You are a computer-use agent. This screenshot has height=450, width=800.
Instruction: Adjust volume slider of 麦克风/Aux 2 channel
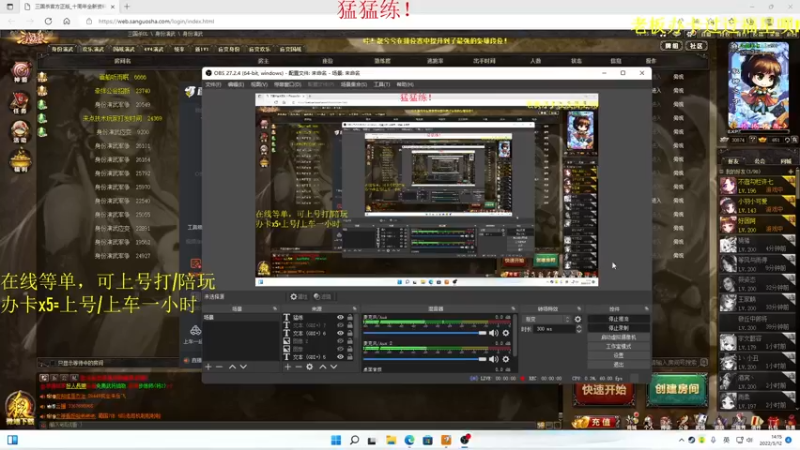pyautogui.click(x=424, y=359)
